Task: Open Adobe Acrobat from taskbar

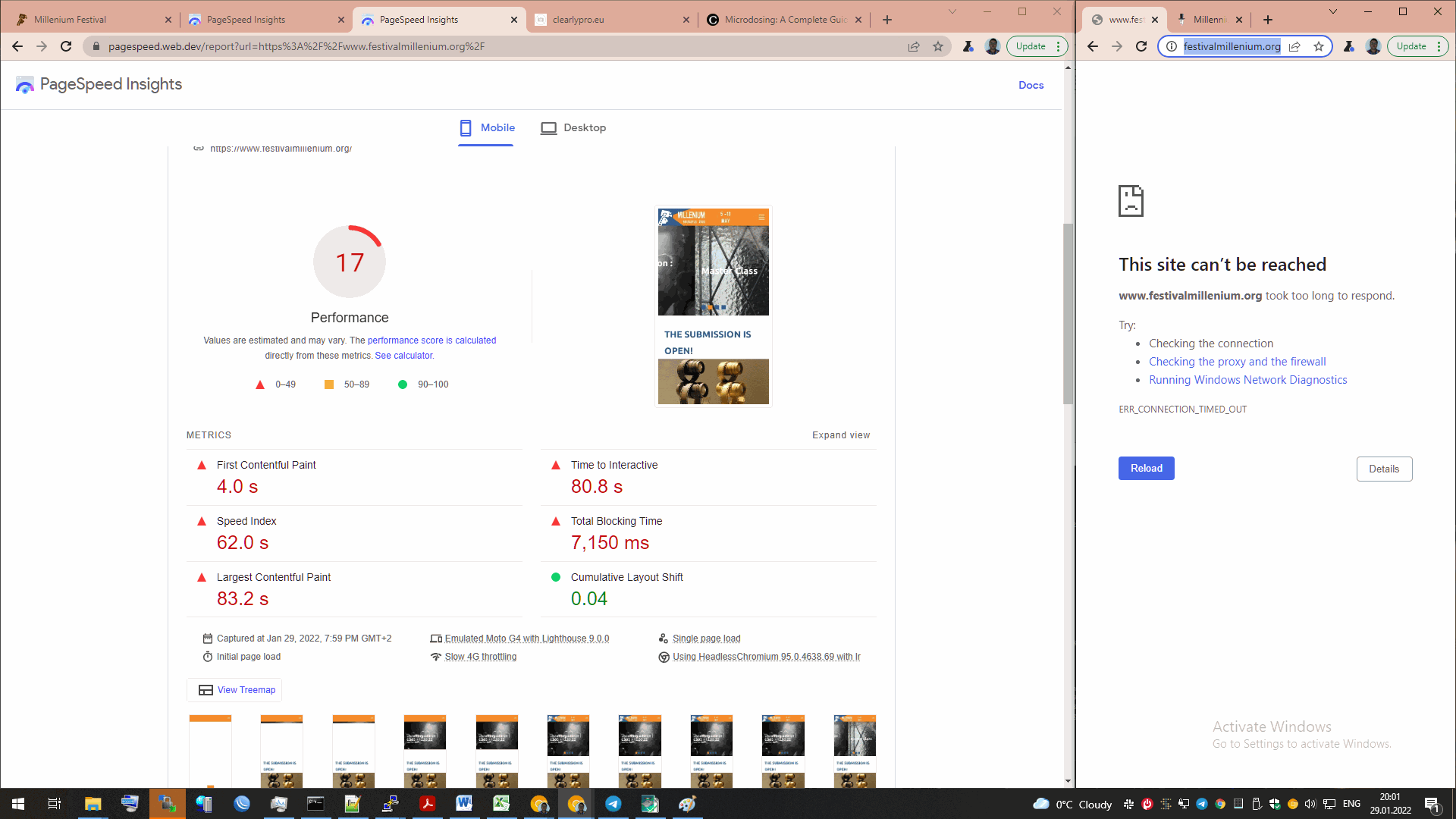Action: click(427, 804)
